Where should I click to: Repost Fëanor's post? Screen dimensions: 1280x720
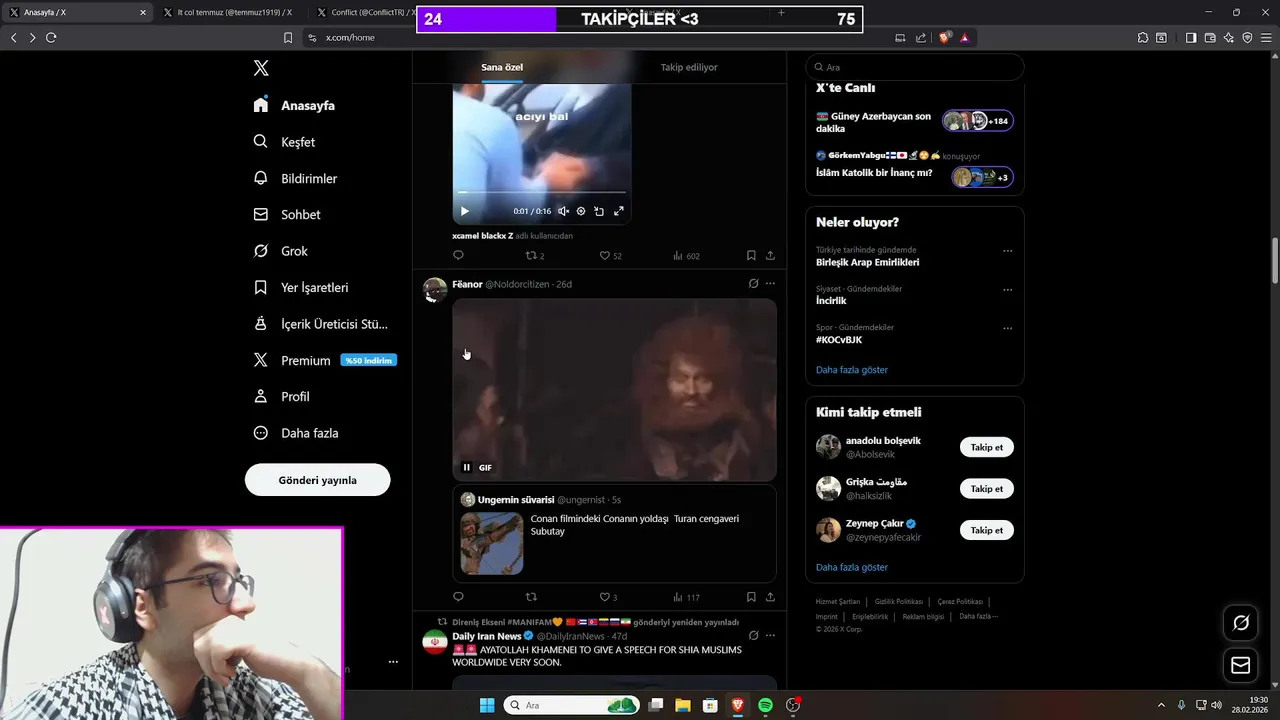click(531, 597)
